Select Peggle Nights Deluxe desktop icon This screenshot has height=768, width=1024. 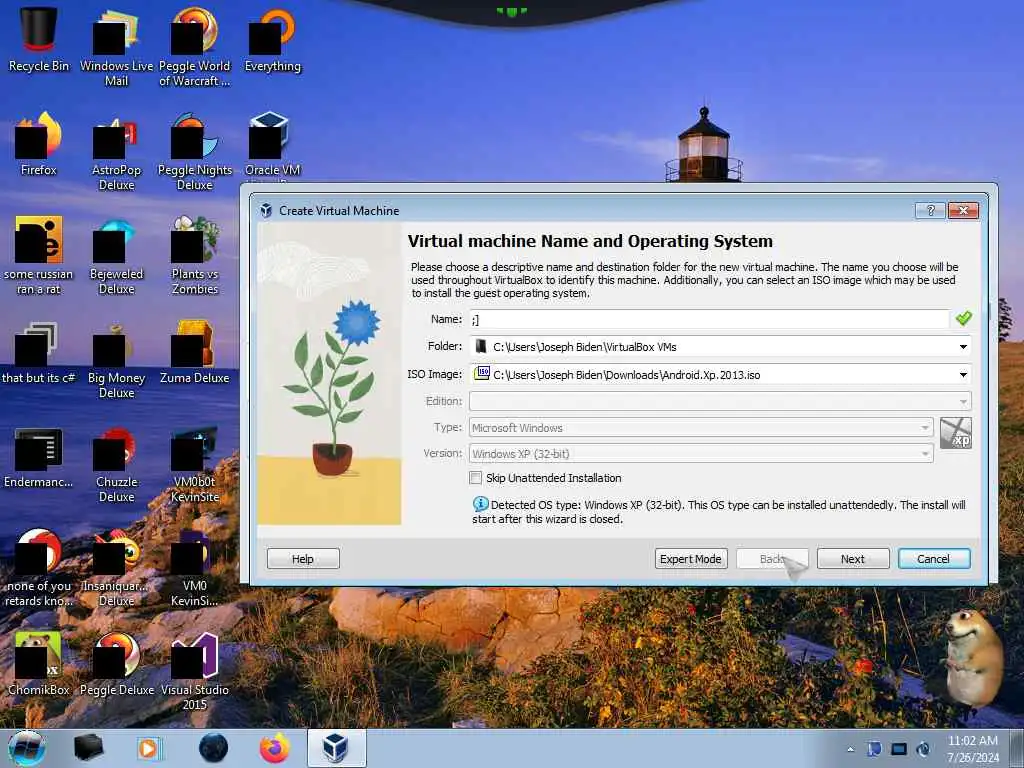195,150
